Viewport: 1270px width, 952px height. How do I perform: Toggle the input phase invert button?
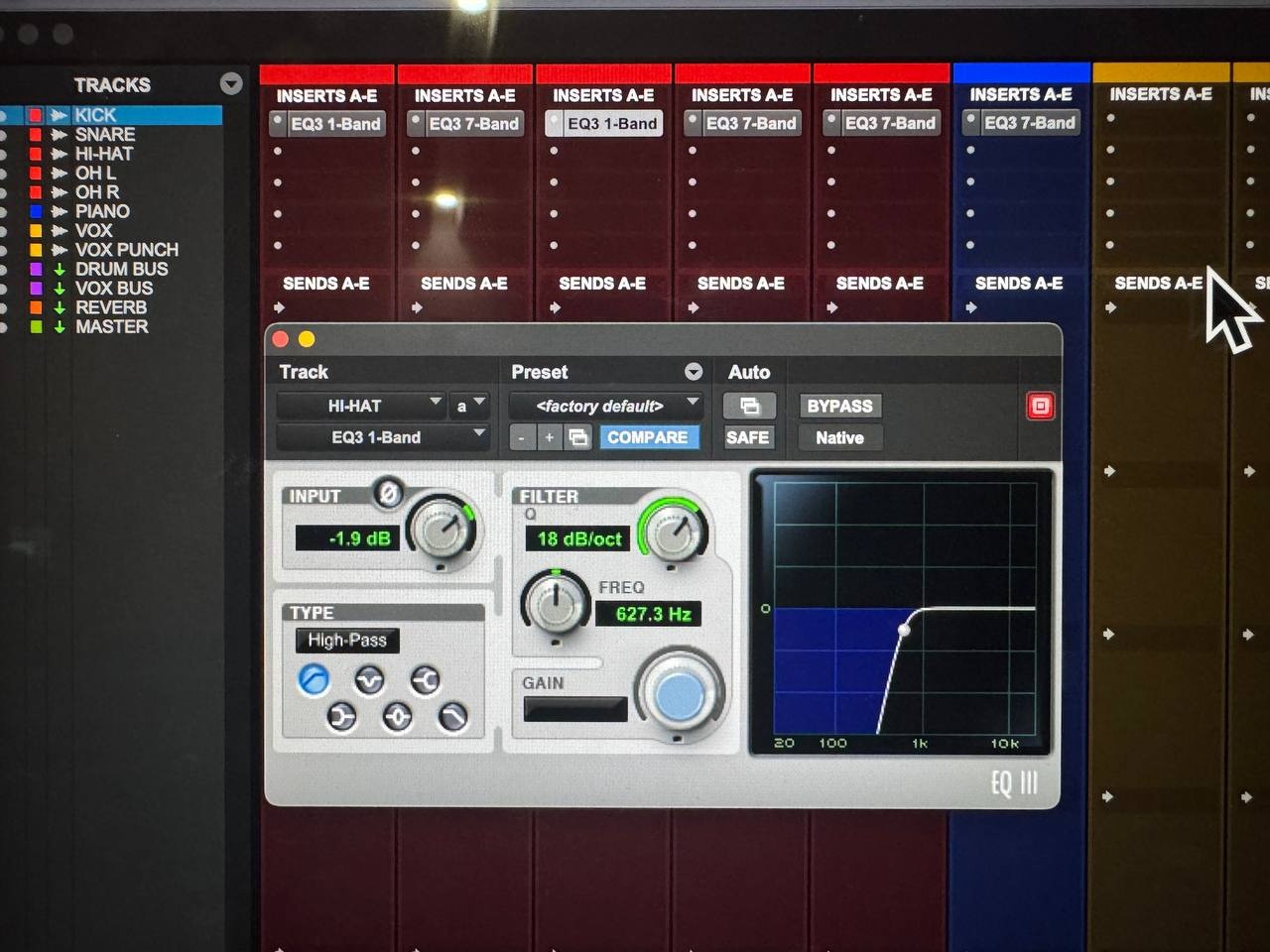(x=388, y=493)
